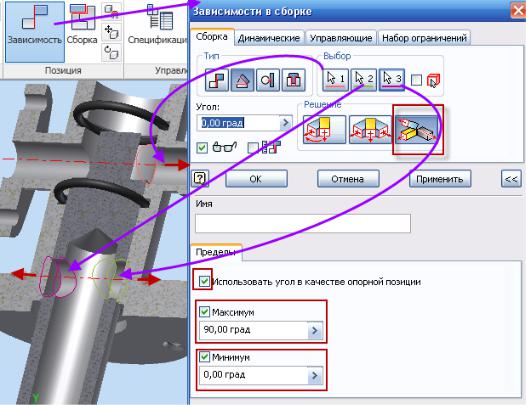Click the pick part first cube icon
Image resolution: width=526 pixels, height=405 pixels.
click(433, 81)
